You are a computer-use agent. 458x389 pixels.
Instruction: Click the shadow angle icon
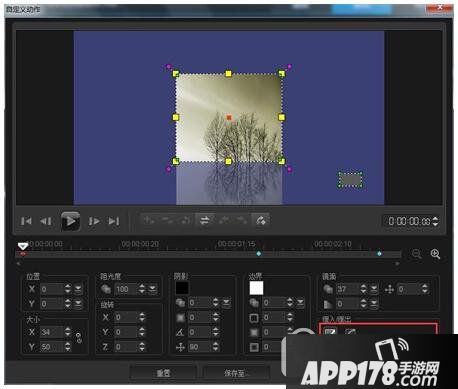pyautogui.click(x=180, y=332)
